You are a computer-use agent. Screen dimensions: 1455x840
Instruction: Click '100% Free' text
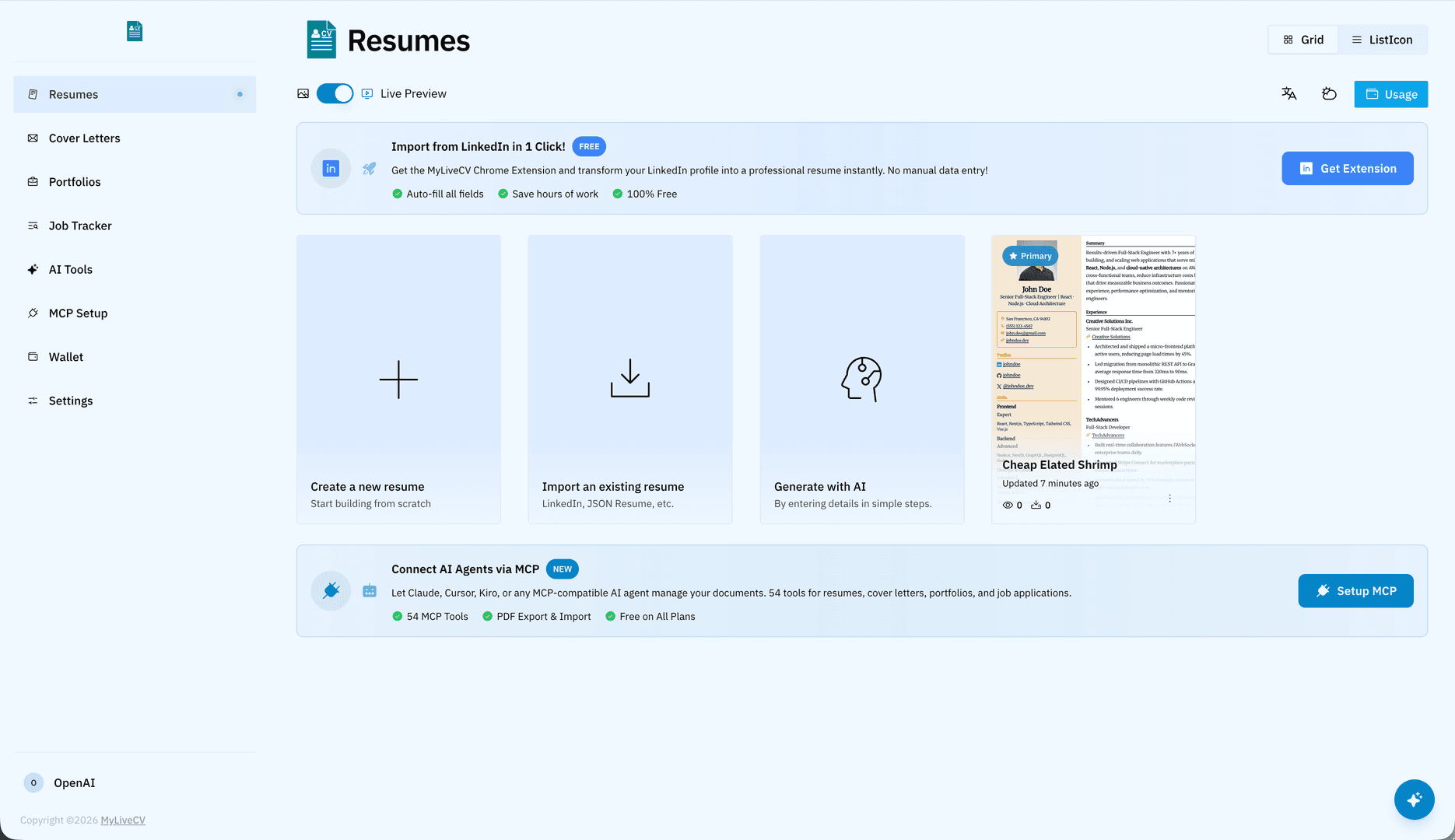tap(652, 194)
